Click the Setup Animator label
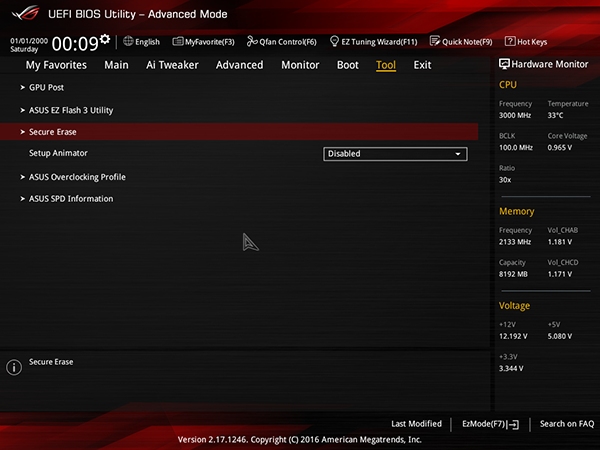Image resolution: width=600 pixels, height=450 pixels. click(58, 153)
